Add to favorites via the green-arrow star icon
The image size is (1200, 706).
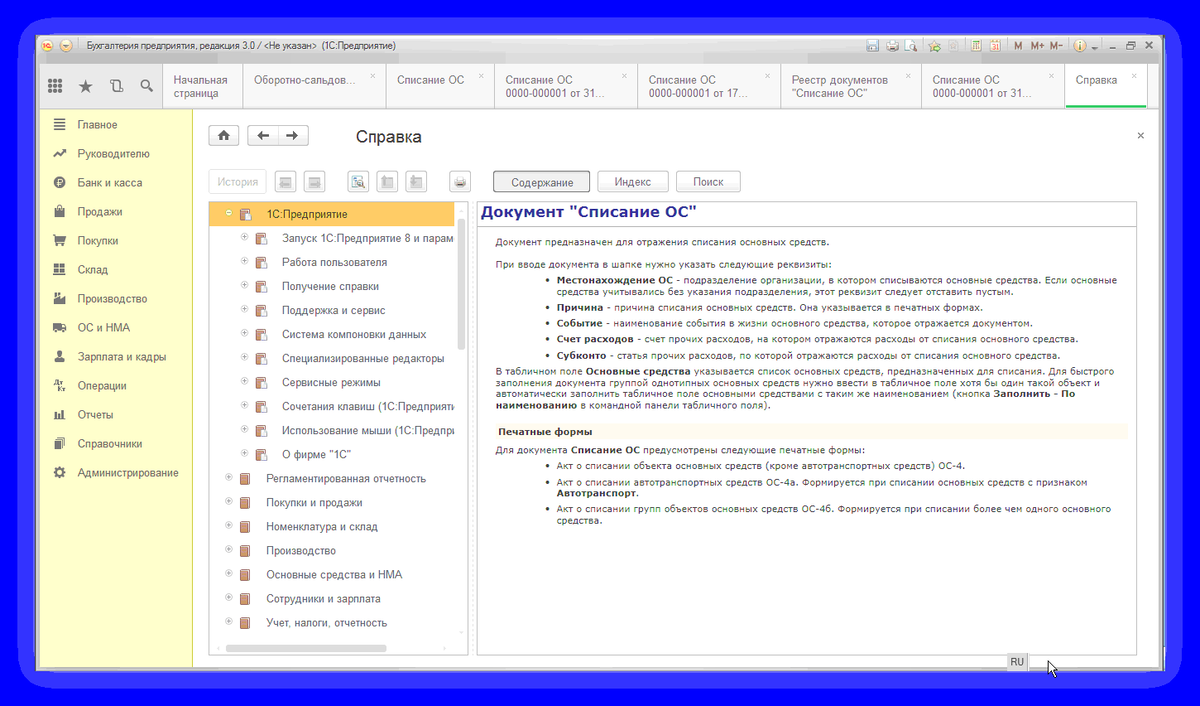[x=934, y=46]
